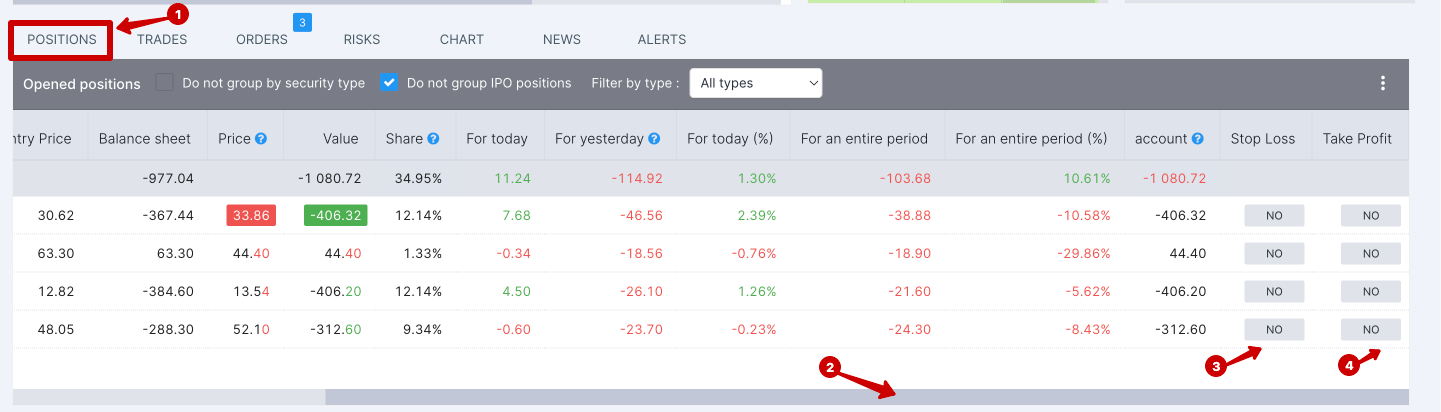Uncheck Do not group IPO positions
The width and height of the screenshot is (1441, 412).
(x=389, y=83)
